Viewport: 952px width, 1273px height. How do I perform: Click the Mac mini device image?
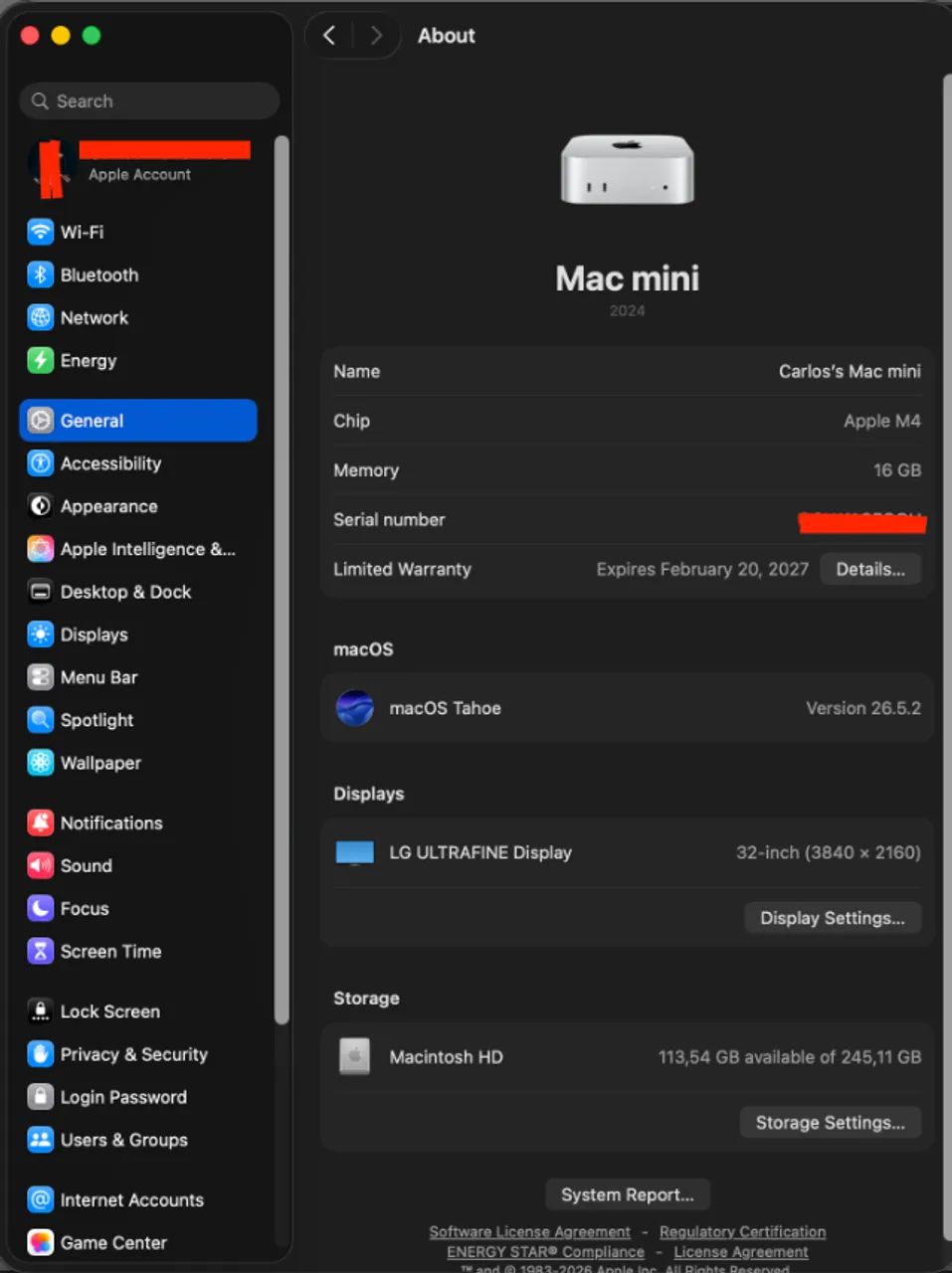(x=627, y=170)
